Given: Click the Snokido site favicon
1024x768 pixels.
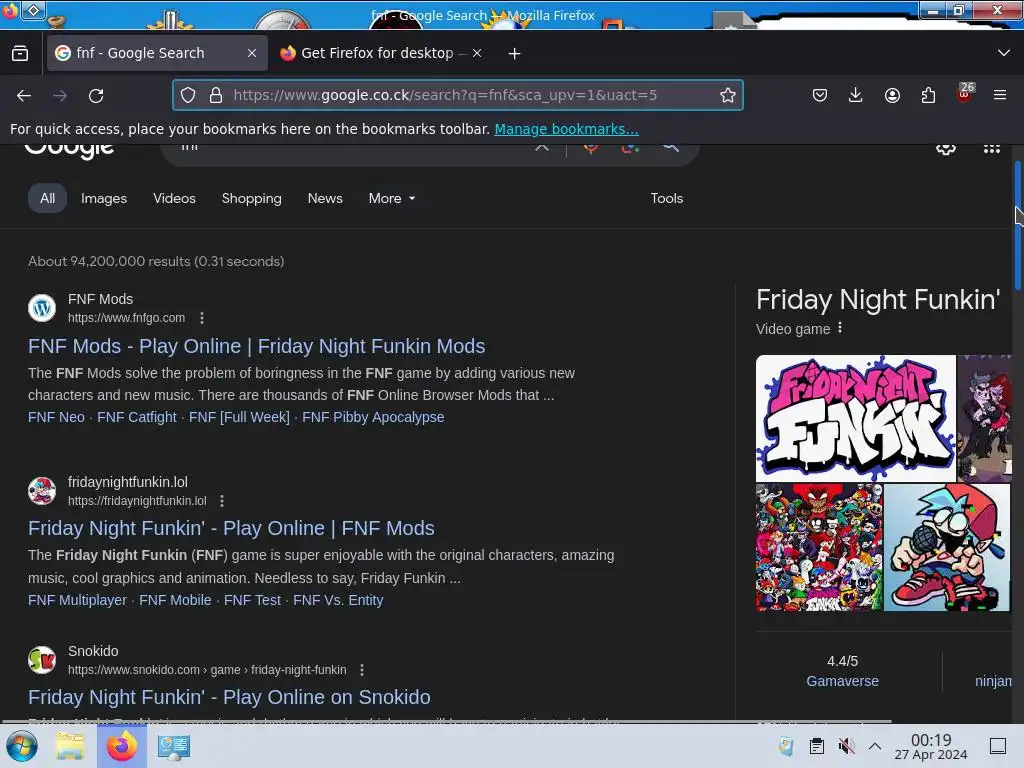Looking at the screenshot, I should pos(42,660).
